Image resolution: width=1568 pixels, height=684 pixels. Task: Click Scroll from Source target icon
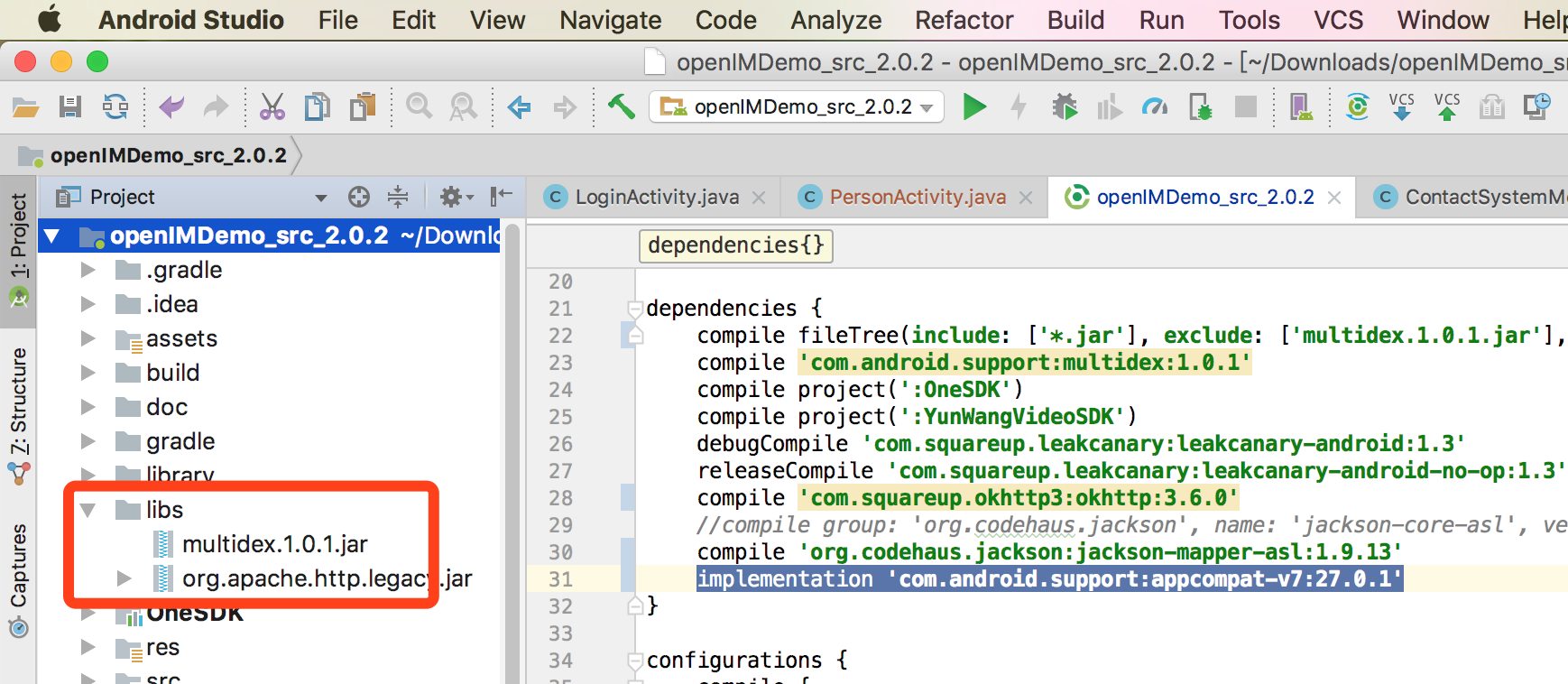pyautogui.click(x=359, y=197)
